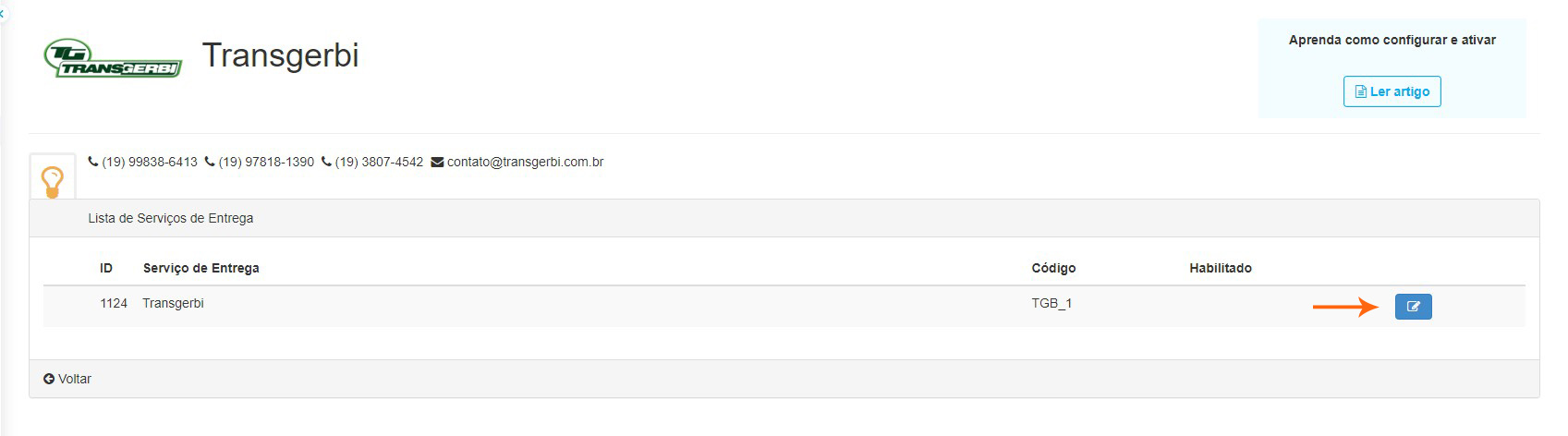
Task: Click the Serviço de Entrega column header
Action: coord(201,268)
